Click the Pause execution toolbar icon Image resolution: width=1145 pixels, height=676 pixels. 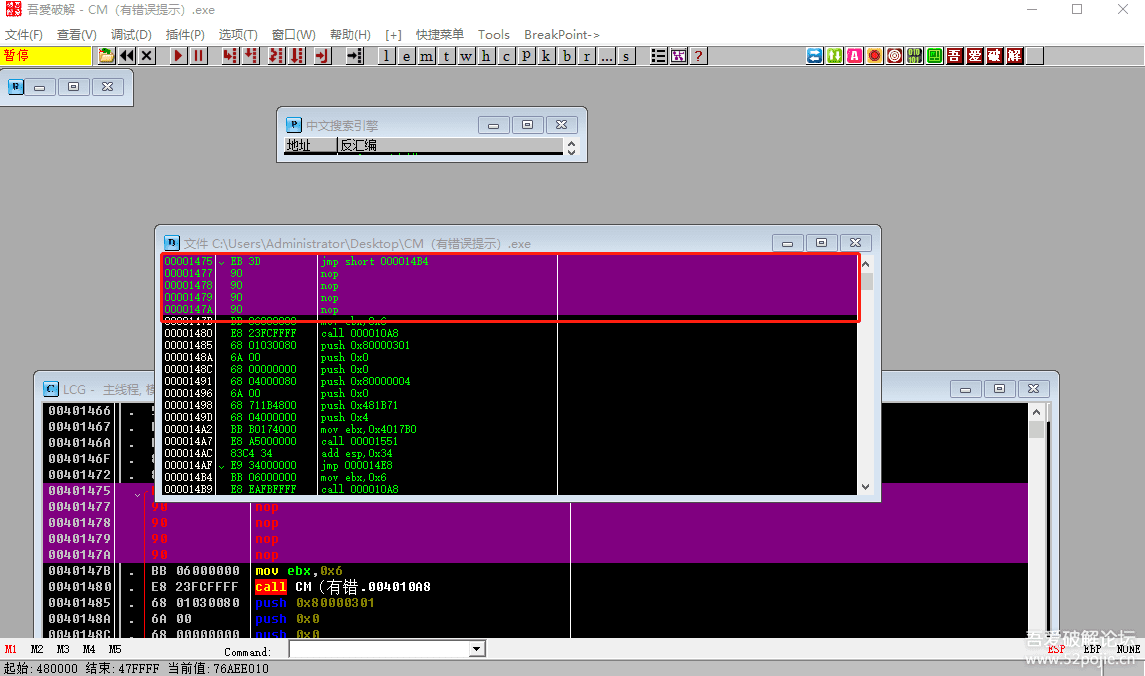pyautogui.click(x=199, y=56)
